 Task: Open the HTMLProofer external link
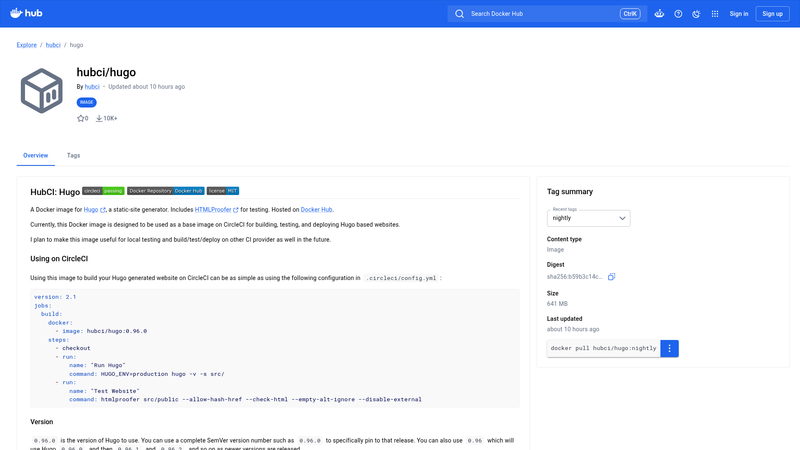coord(216,210)
